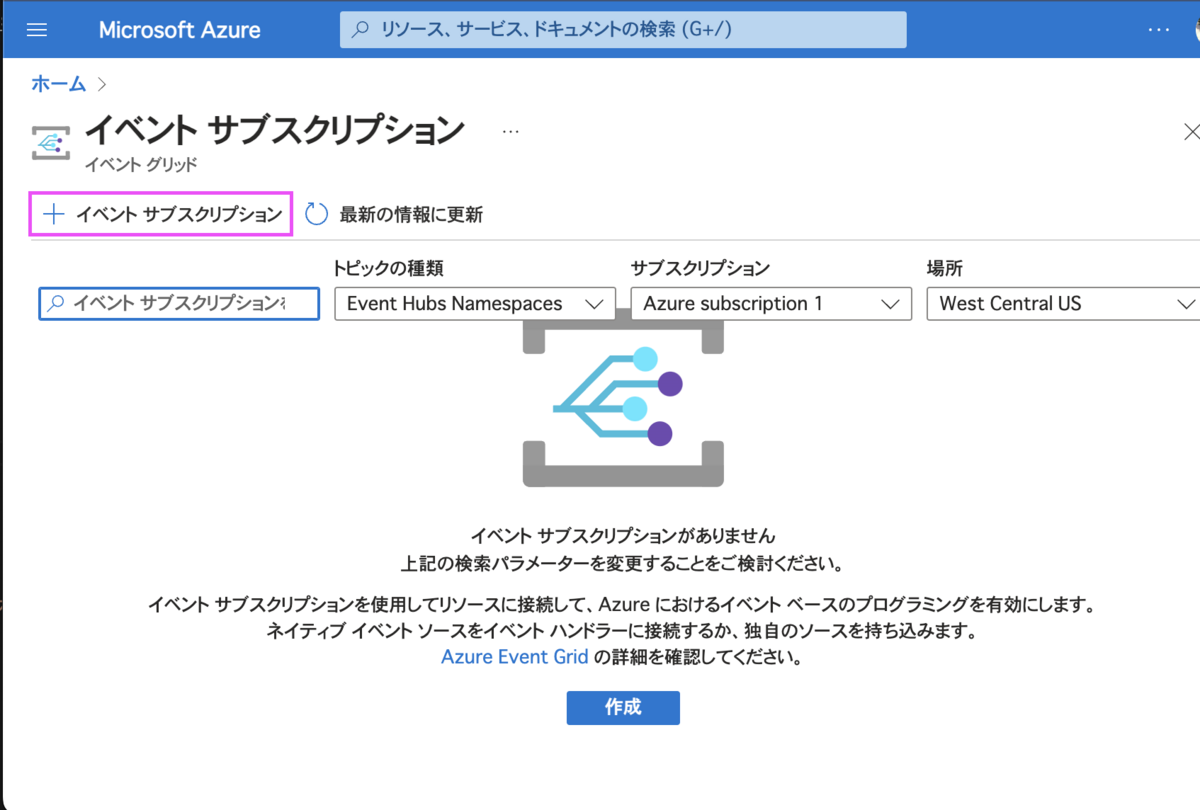Click the refresh circular arrow icon
Image resolution: width=1200 pixels, height=810 pixels.
pos(316,214)
